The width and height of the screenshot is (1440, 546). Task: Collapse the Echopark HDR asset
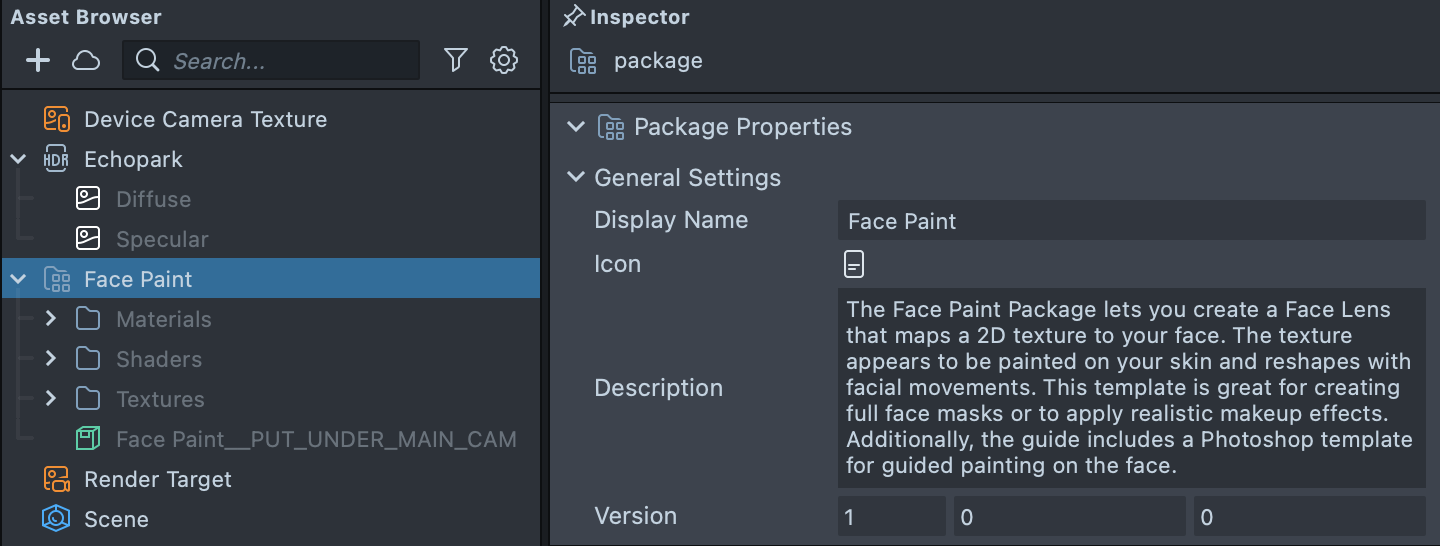coord(18,159)
